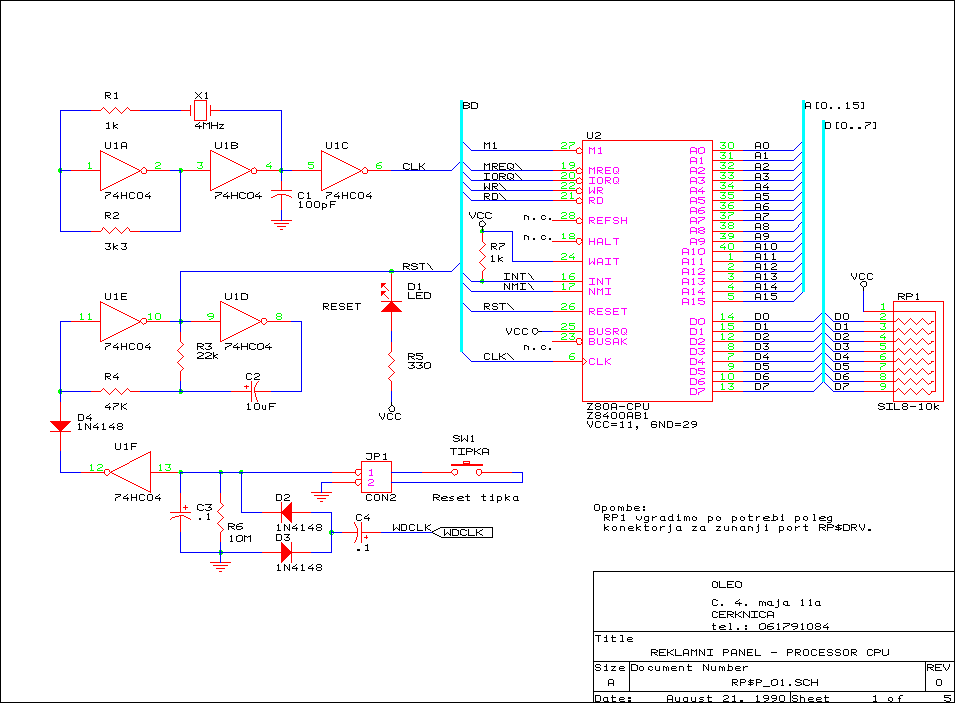Screen dimensions: 955x703
Task: Select the RESET label beside the LED
Action: click(x=342, y=306)
